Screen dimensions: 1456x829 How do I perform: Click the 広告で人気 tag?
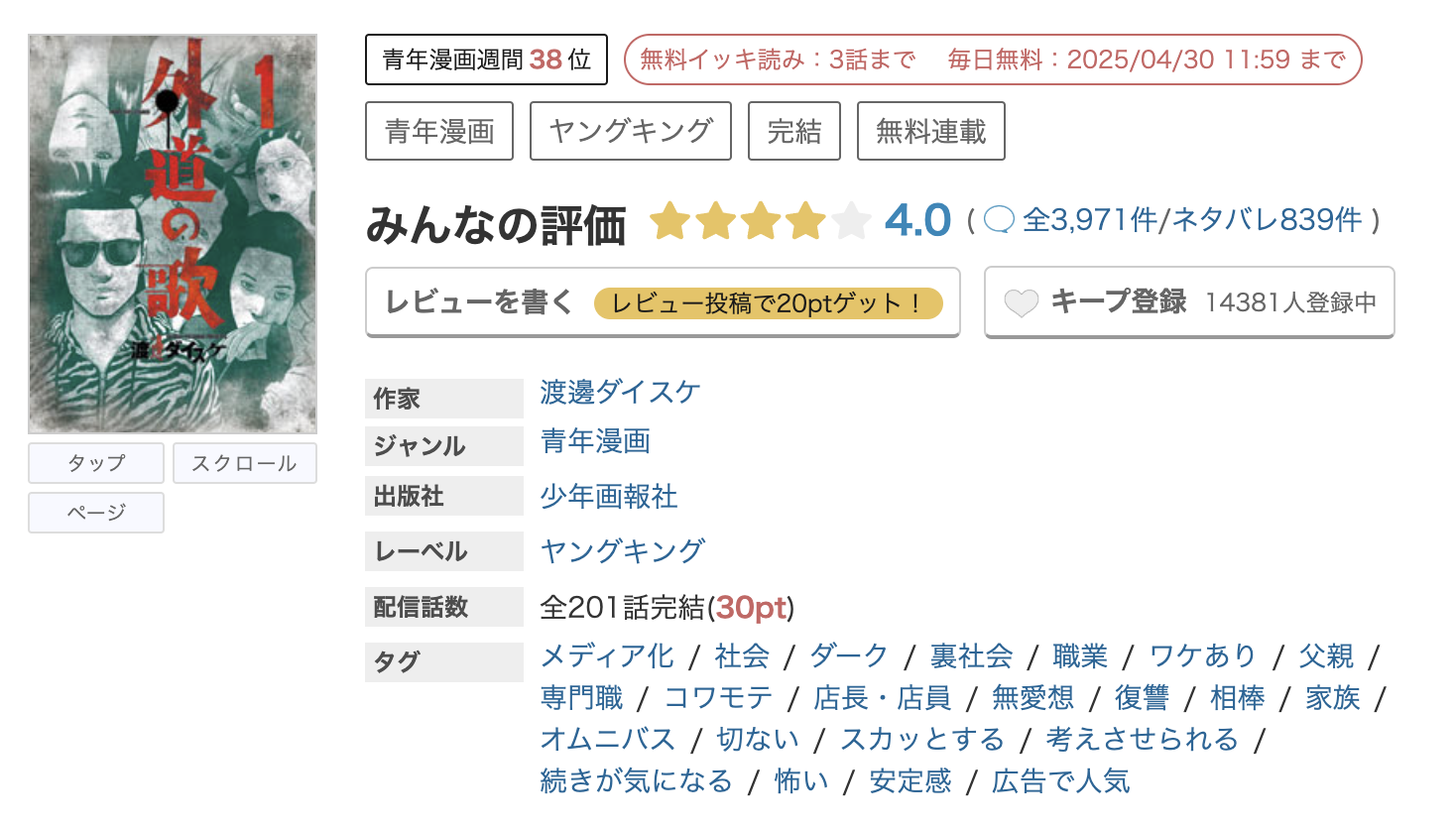click(1058, 780)
